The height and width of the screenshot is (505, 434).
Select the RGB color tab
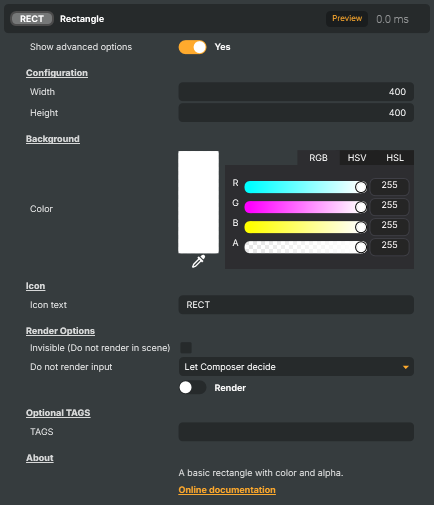(318, 158)
